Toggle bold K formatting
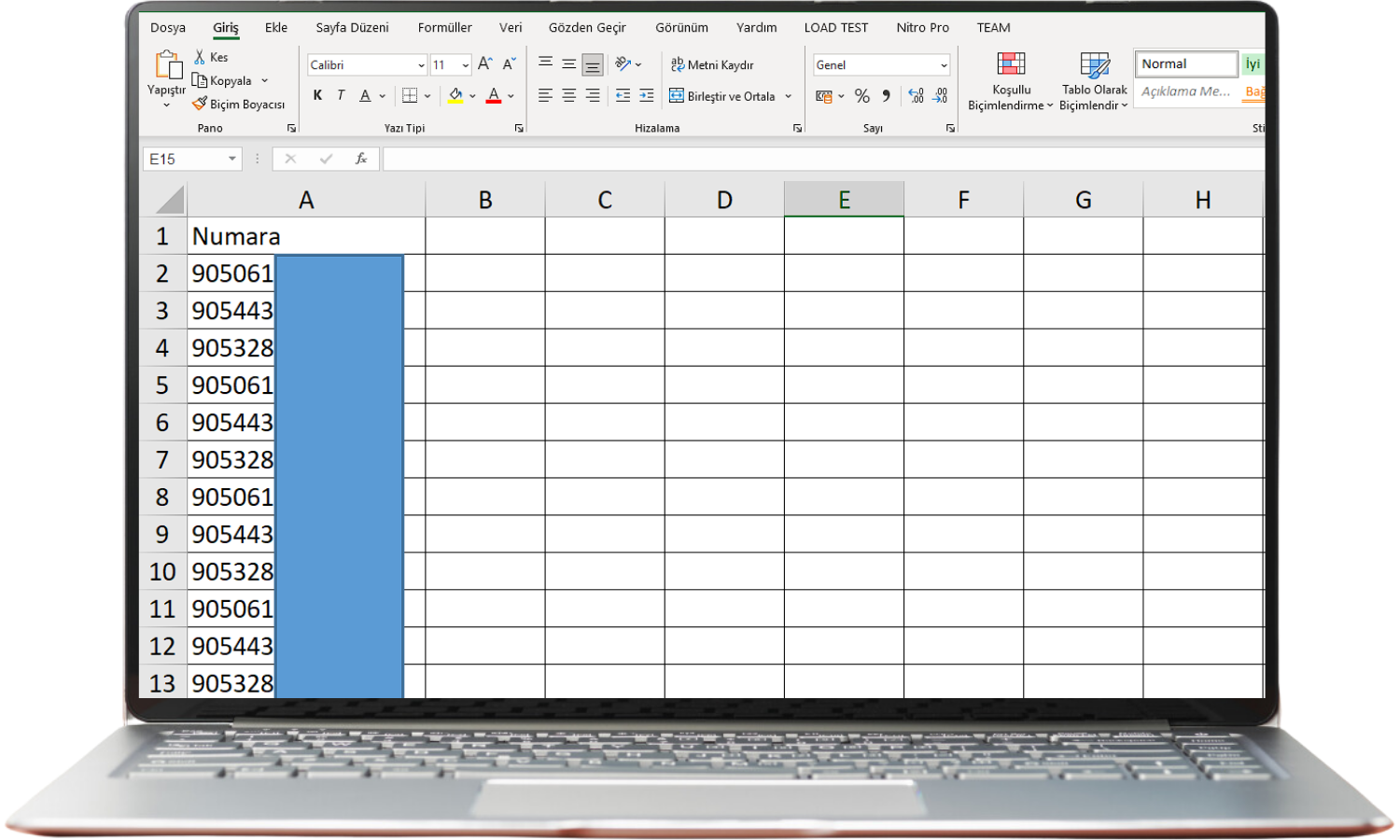This screenshot has height=840, width=1400. pyautogui.click(x=317, y=95)
